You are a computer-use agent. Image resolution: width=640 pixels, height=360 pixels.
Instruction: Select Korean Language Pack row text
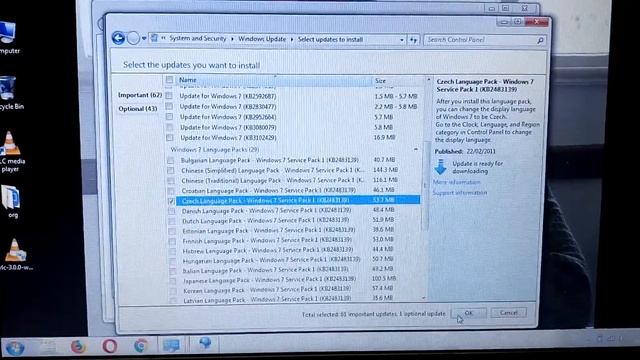(267, 290)
